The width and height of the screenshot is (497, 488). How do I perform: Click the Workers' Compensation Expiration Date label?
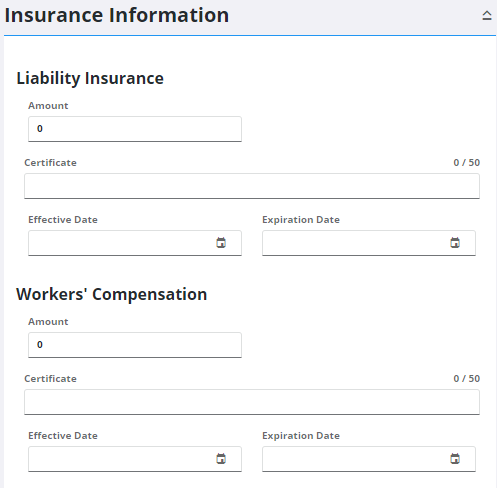301,436
